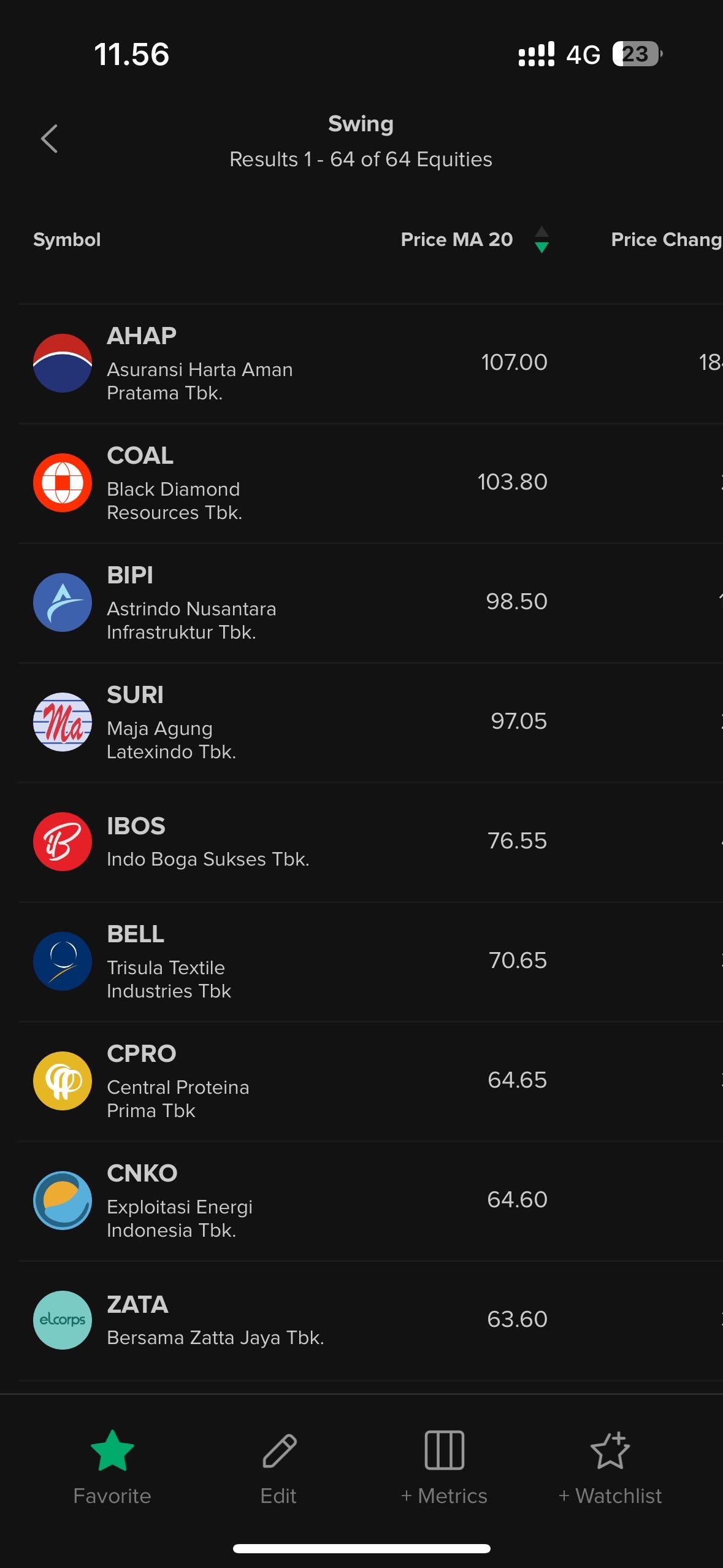Tap the BIPI blue logo
Viewport: 723px width, 1568px height.
coord(63,602)
